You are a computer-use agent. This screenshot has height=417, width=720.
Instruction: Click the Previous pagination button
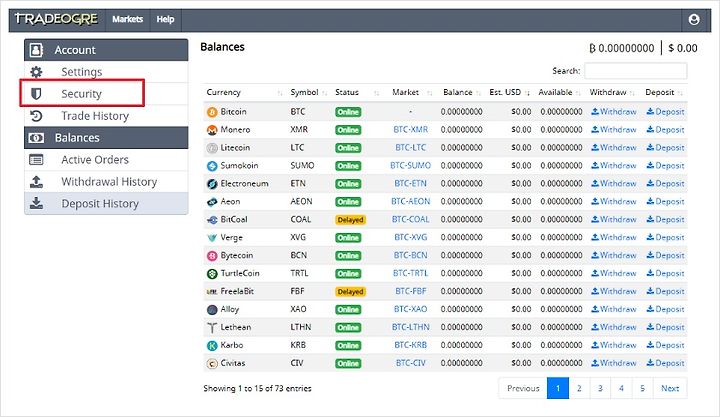coord(523,388)
